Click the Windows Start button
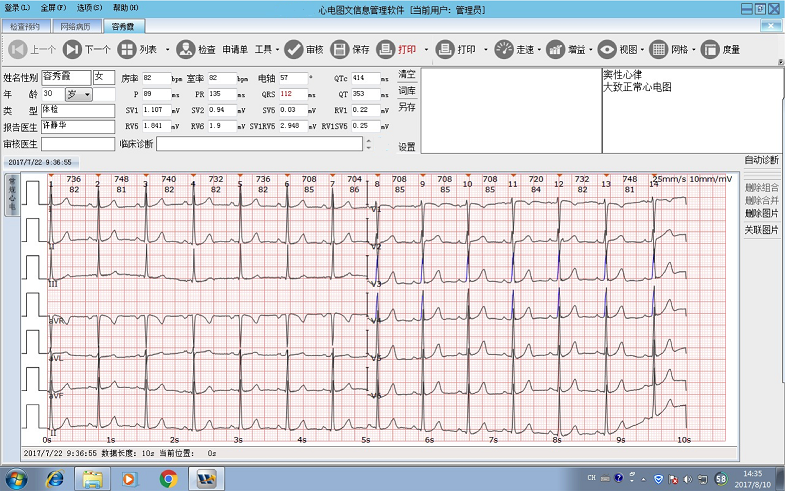This screenshot has width=785, height=491. coord(17,479)
